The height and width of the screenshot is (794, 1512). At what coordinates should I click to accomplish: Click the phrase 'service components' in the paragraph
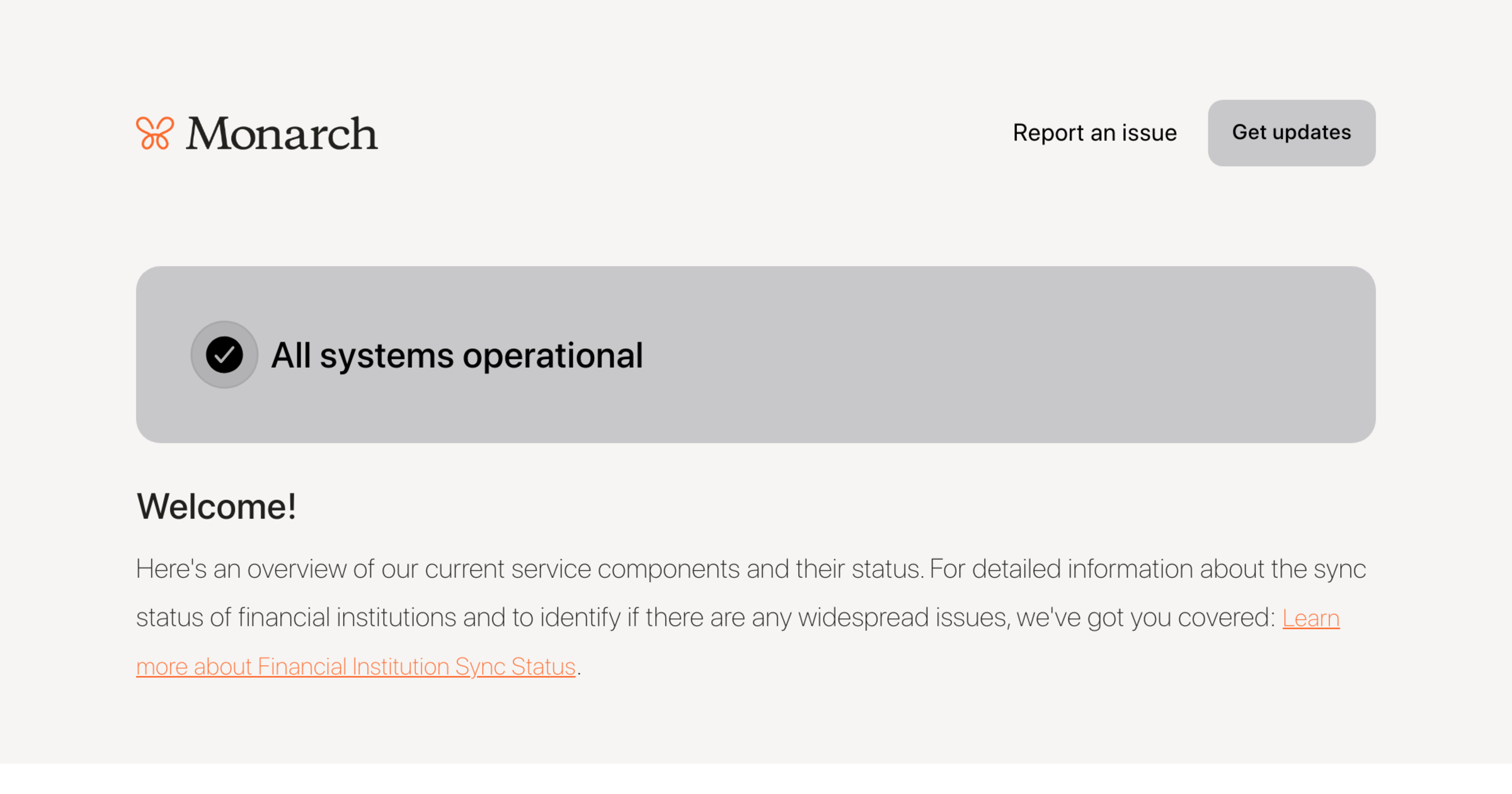[625, 569]
